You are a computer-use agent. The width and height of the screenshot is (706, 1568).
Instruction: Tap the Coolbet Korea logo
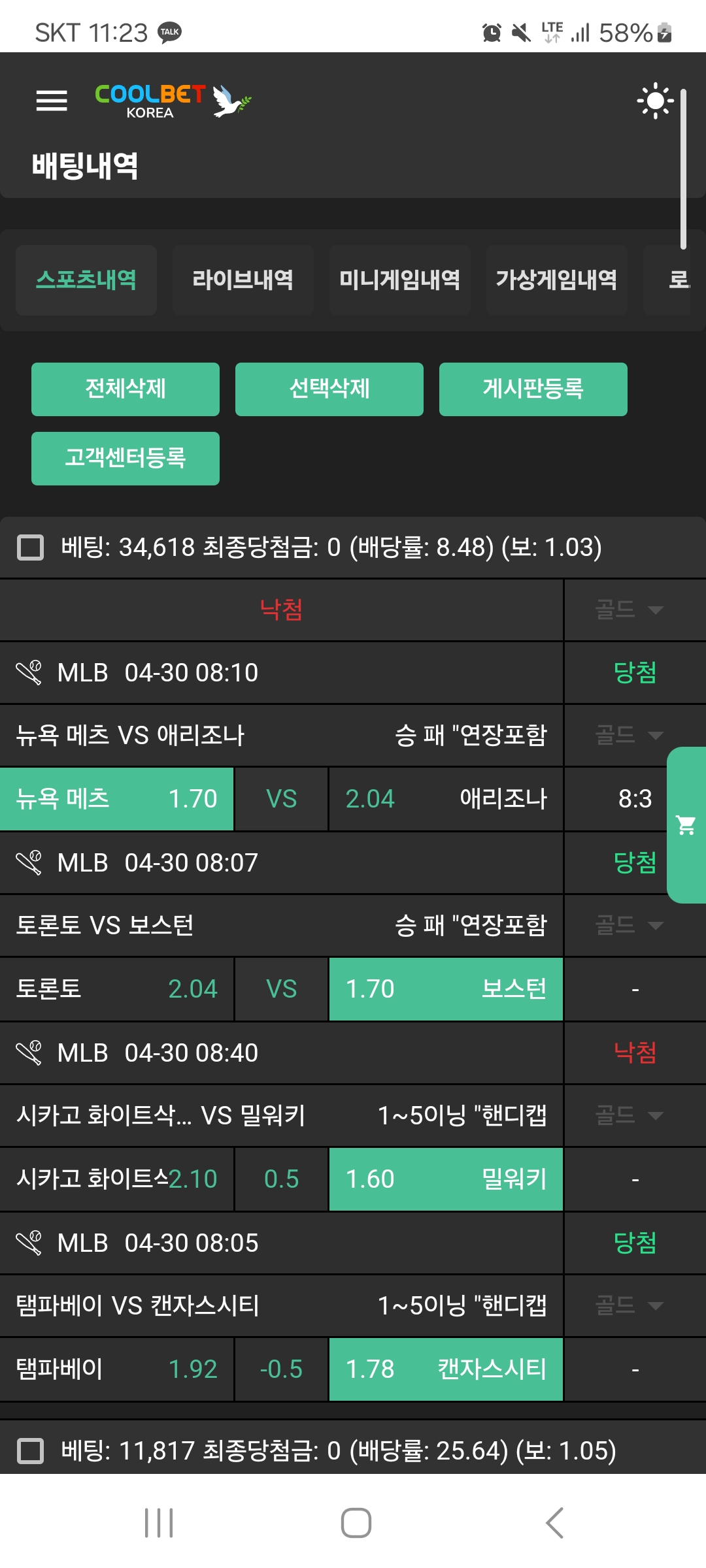click(173, 101)
